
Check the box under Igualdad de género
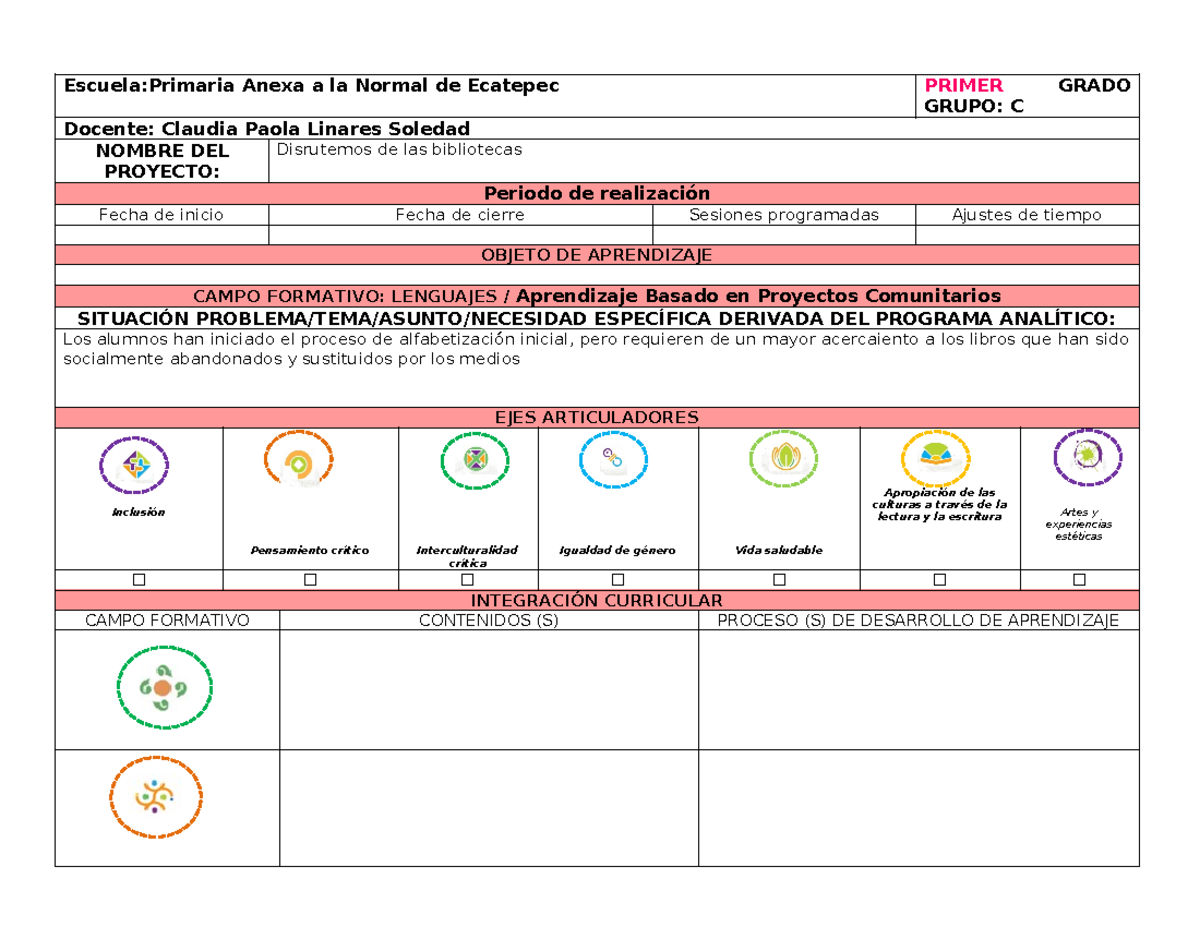point(618,580)
